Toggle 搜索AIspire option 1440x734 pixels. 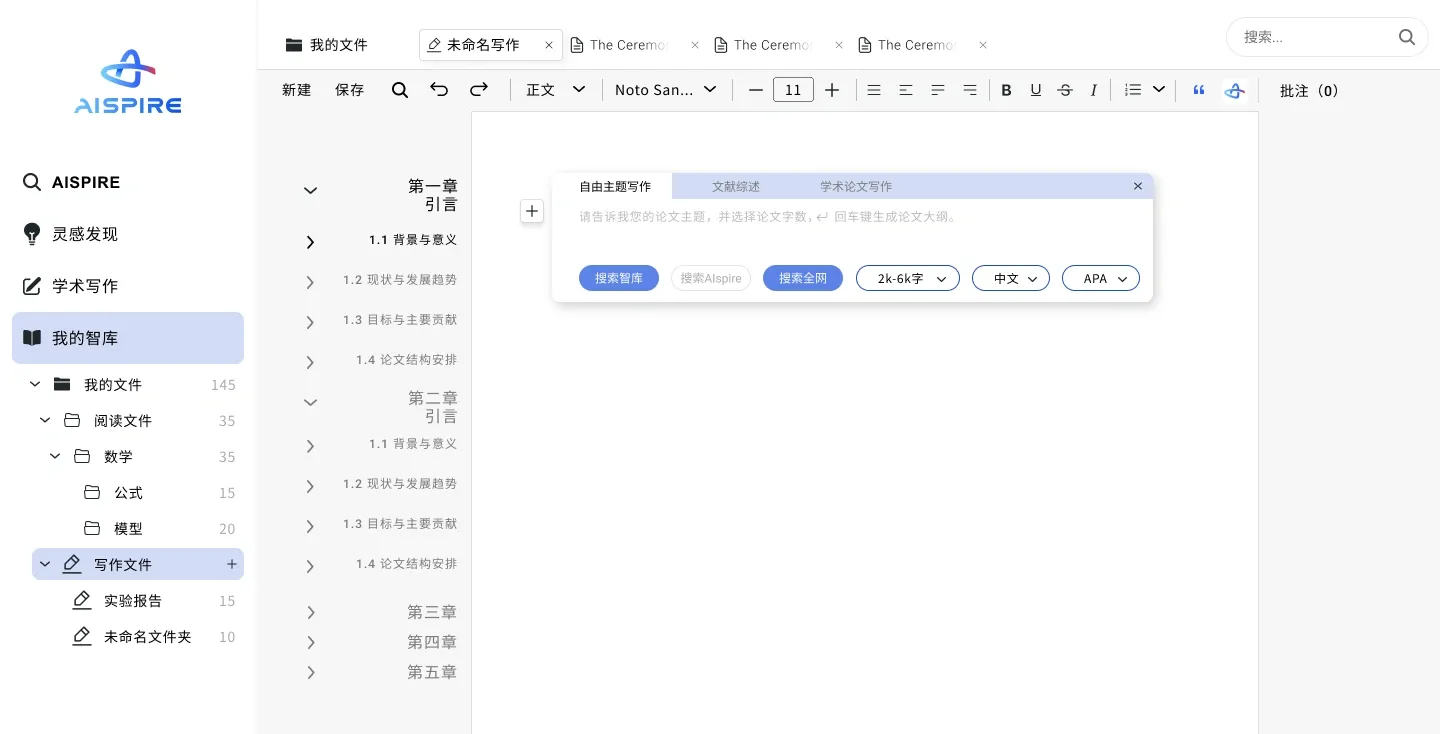(x=711, y=278)
